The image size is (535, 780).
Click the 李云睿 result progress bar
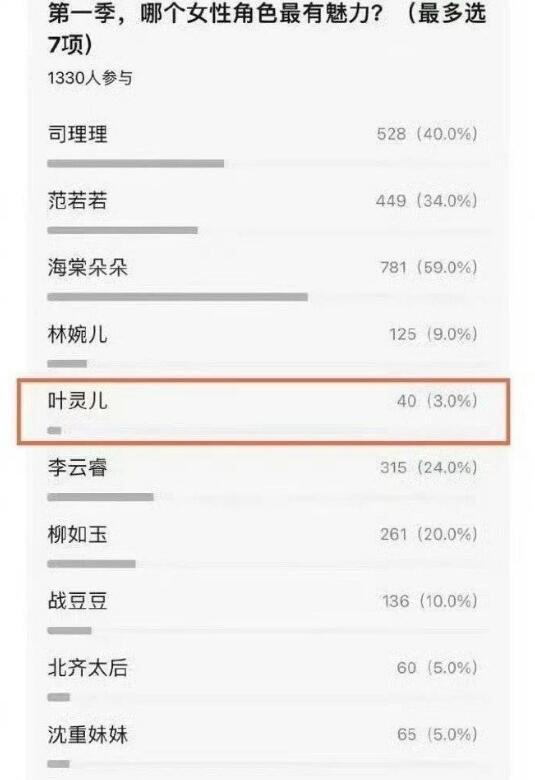click(101, 497)
